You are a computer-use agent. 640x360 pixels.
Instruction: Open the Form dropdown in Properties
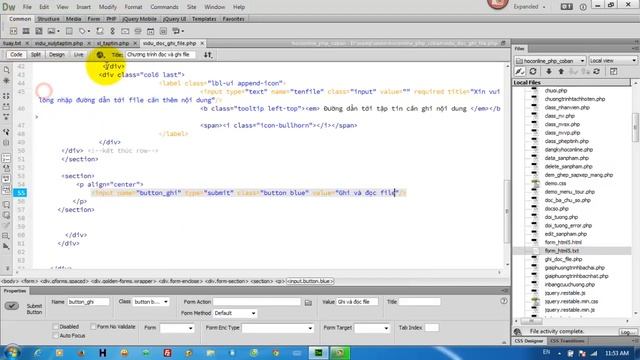[177, 328]
